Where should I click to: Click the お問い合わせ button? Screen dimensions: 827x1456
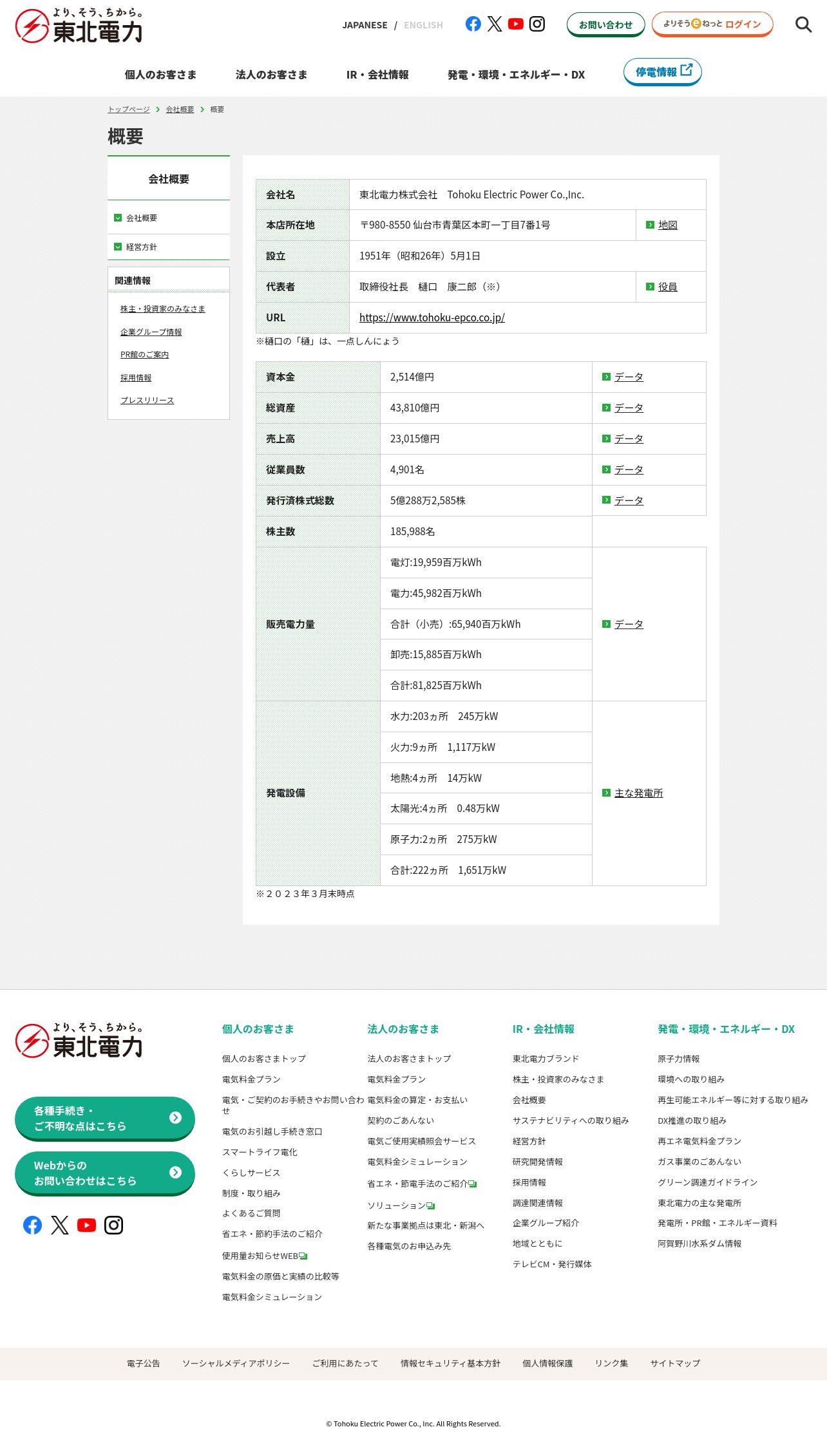605,24
